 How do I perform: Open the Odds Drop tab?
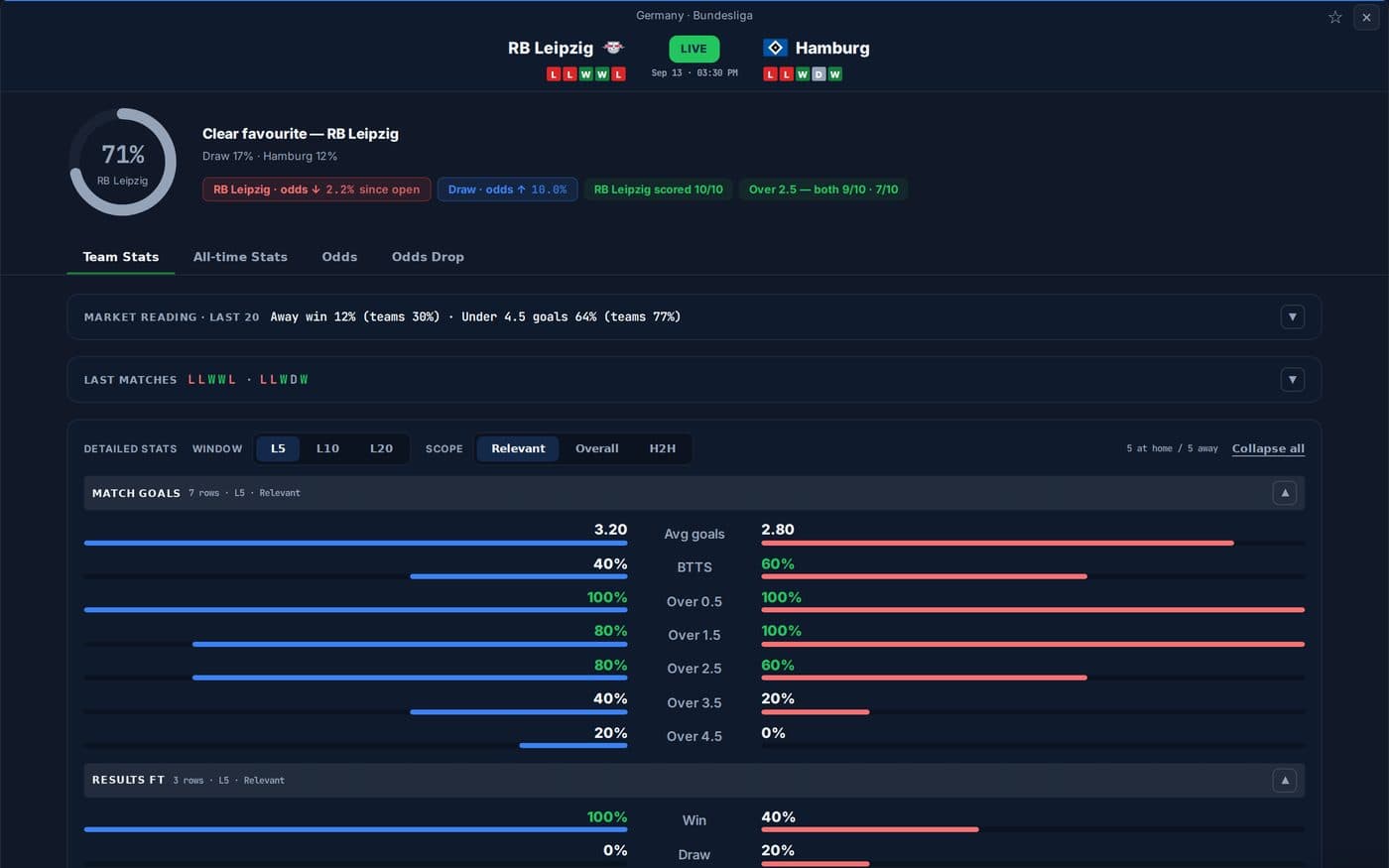point(428,257)
